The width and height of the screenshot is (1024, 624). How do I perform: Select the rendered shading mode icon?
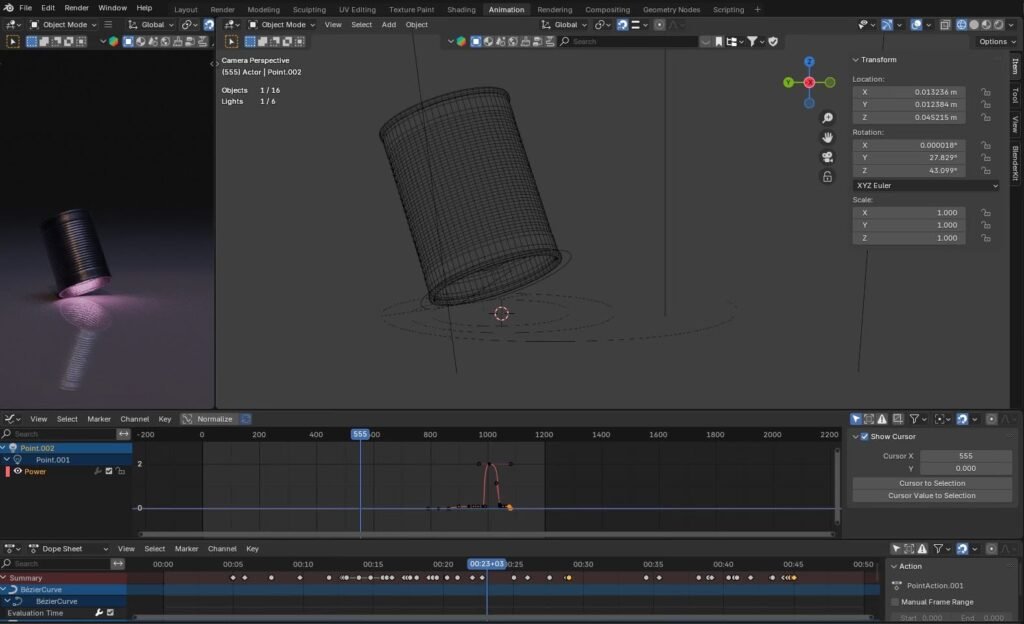click(999, 25)
